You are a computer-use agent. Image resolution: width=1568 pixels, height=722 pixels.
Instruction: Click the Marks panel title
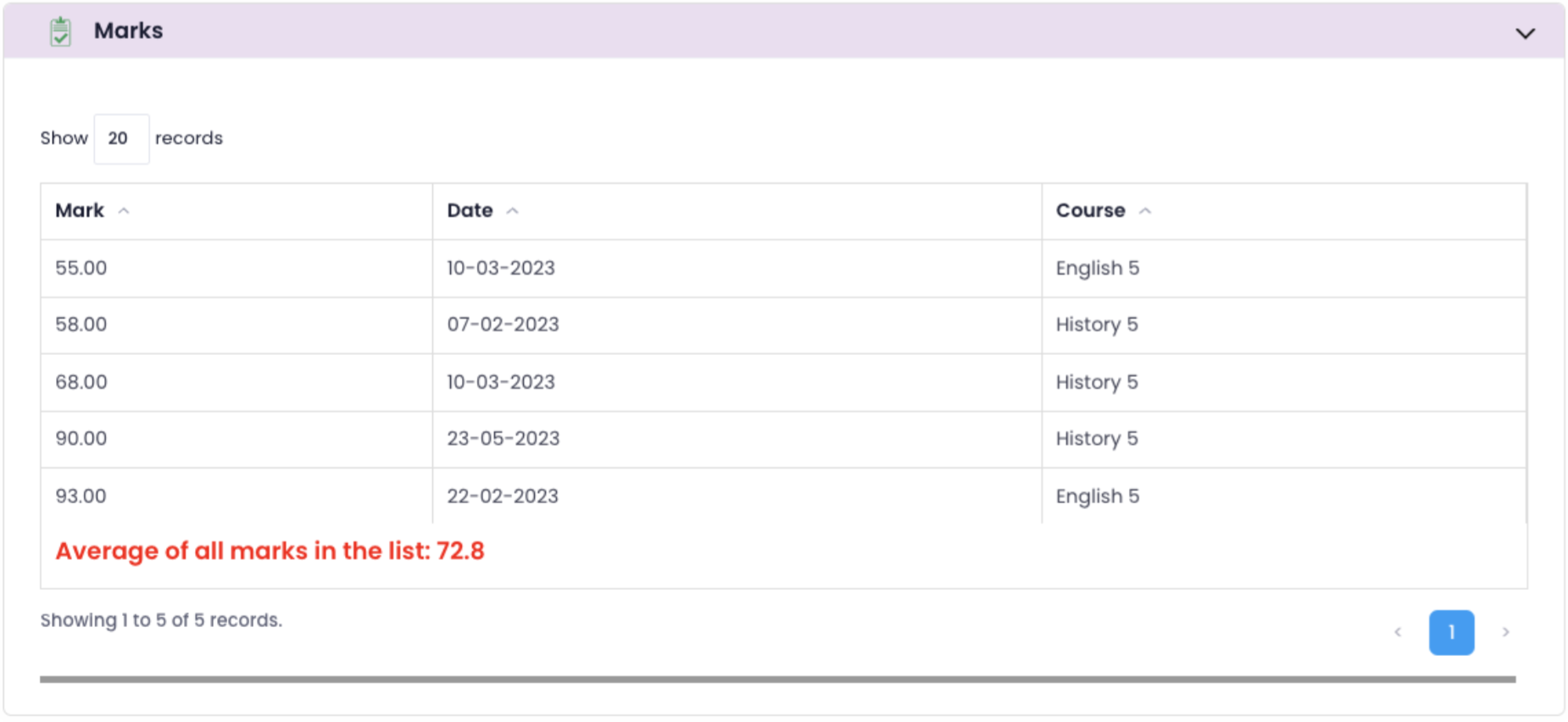(x=128, y=31)
